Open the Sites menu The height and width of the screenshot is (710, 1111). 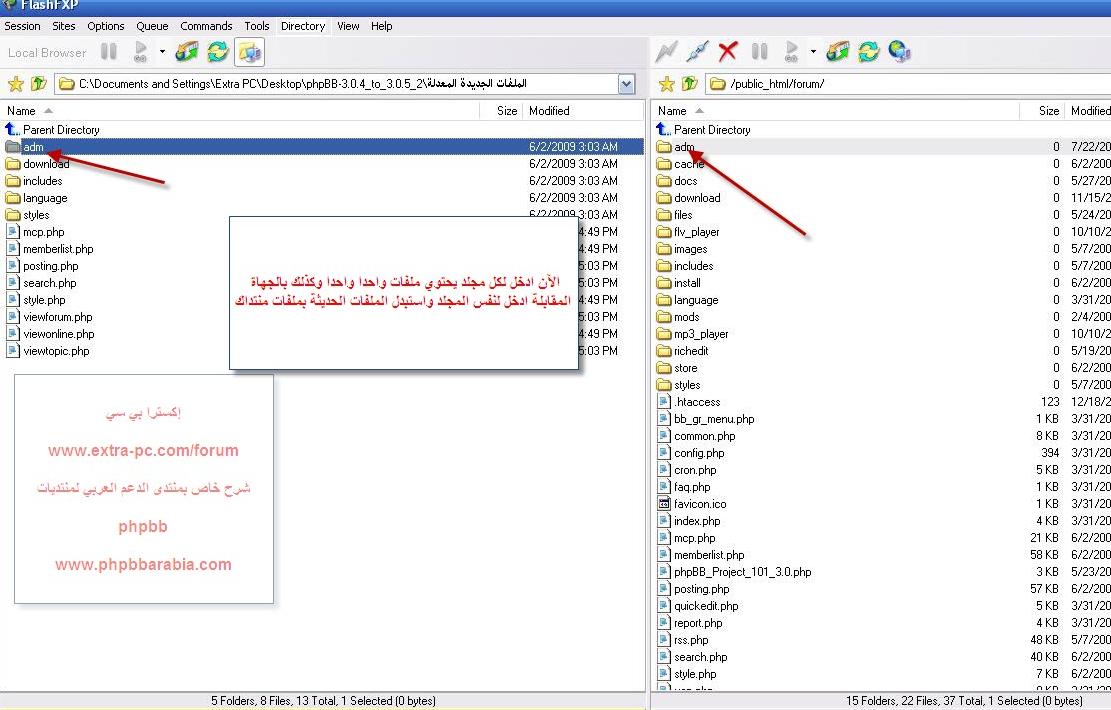coord(64,26)
